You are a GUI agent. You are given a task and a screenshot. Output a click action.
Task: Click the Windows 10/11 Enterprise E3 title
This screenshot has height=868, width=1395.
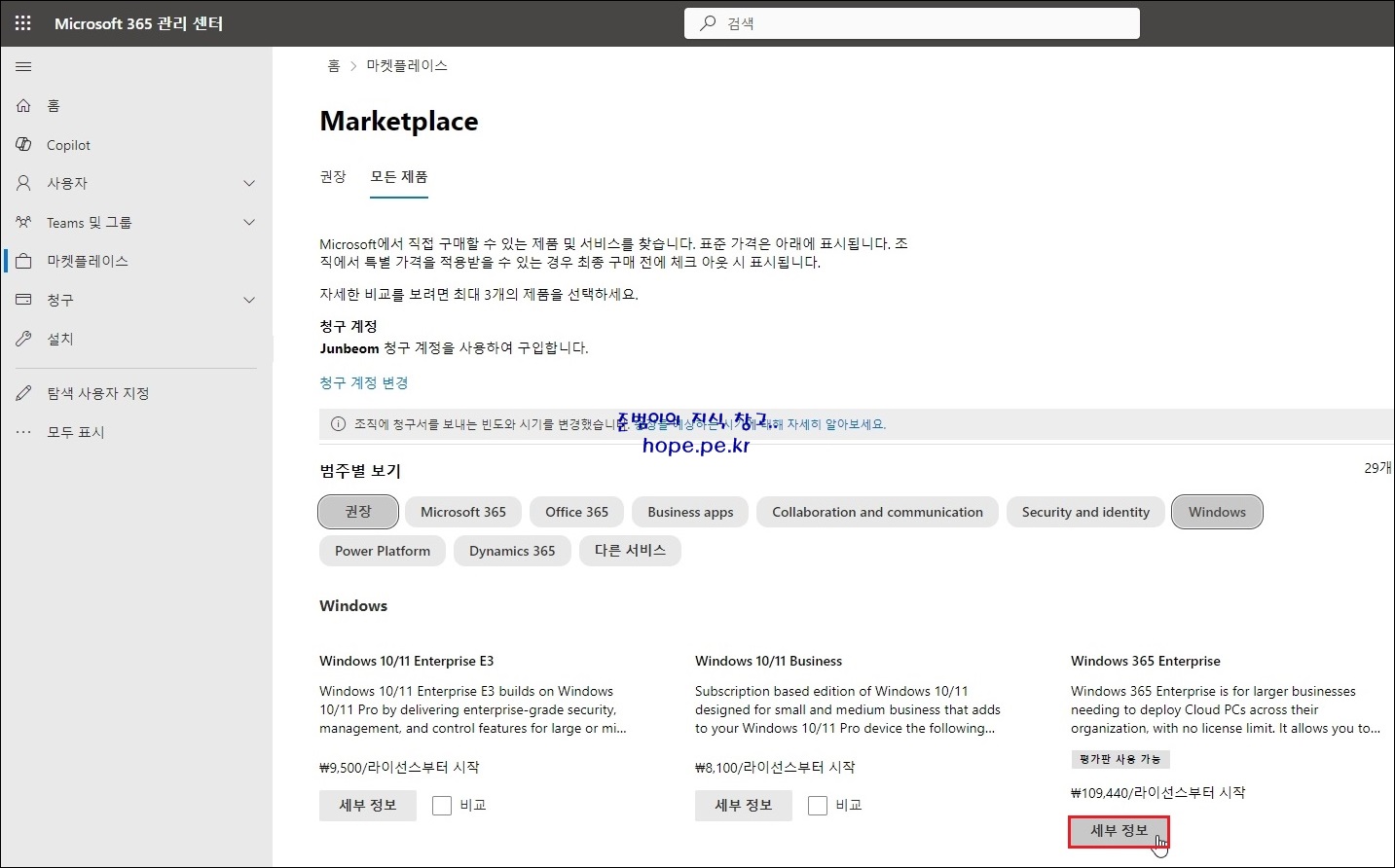407,662
